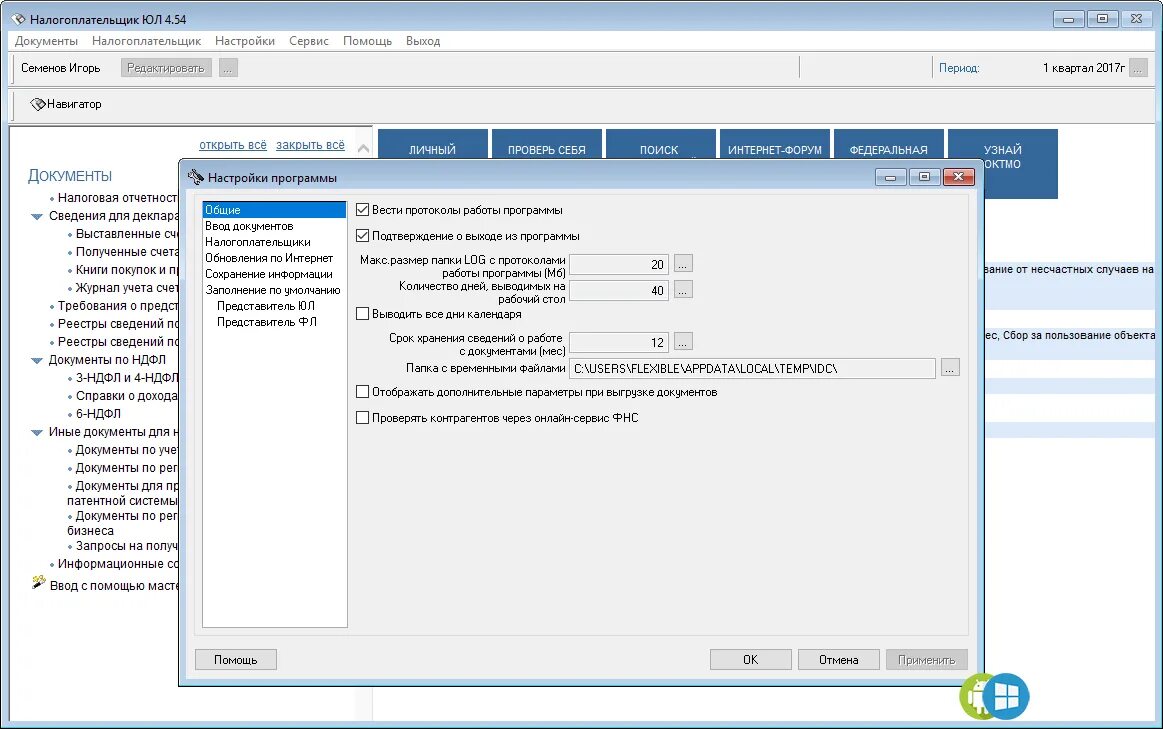Open storage term months ellipsis selector

(683, 341)
